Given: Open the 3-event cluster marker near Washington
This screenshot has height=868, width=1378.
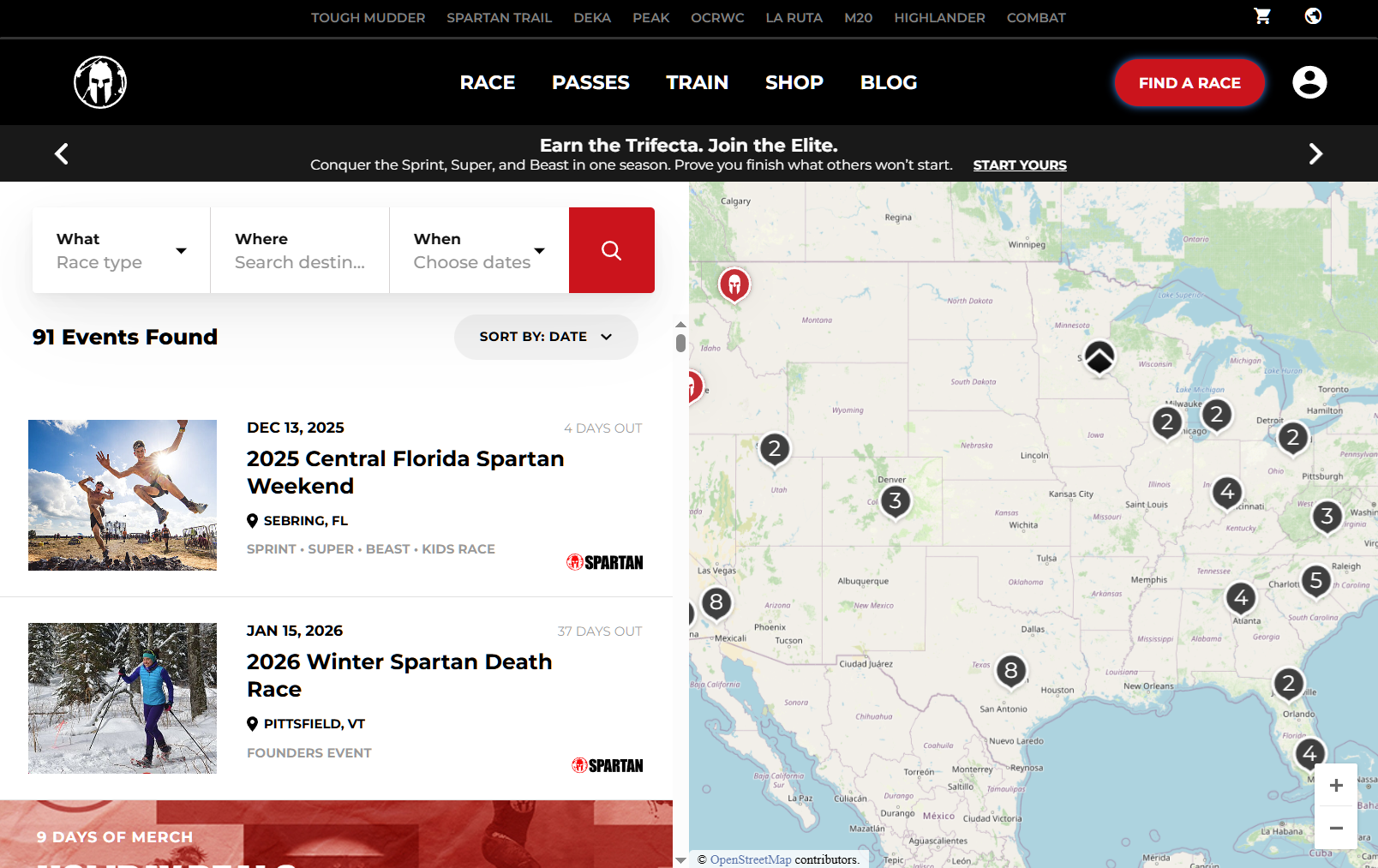Looking at the screenshot, I should (x=1327, y=516).
